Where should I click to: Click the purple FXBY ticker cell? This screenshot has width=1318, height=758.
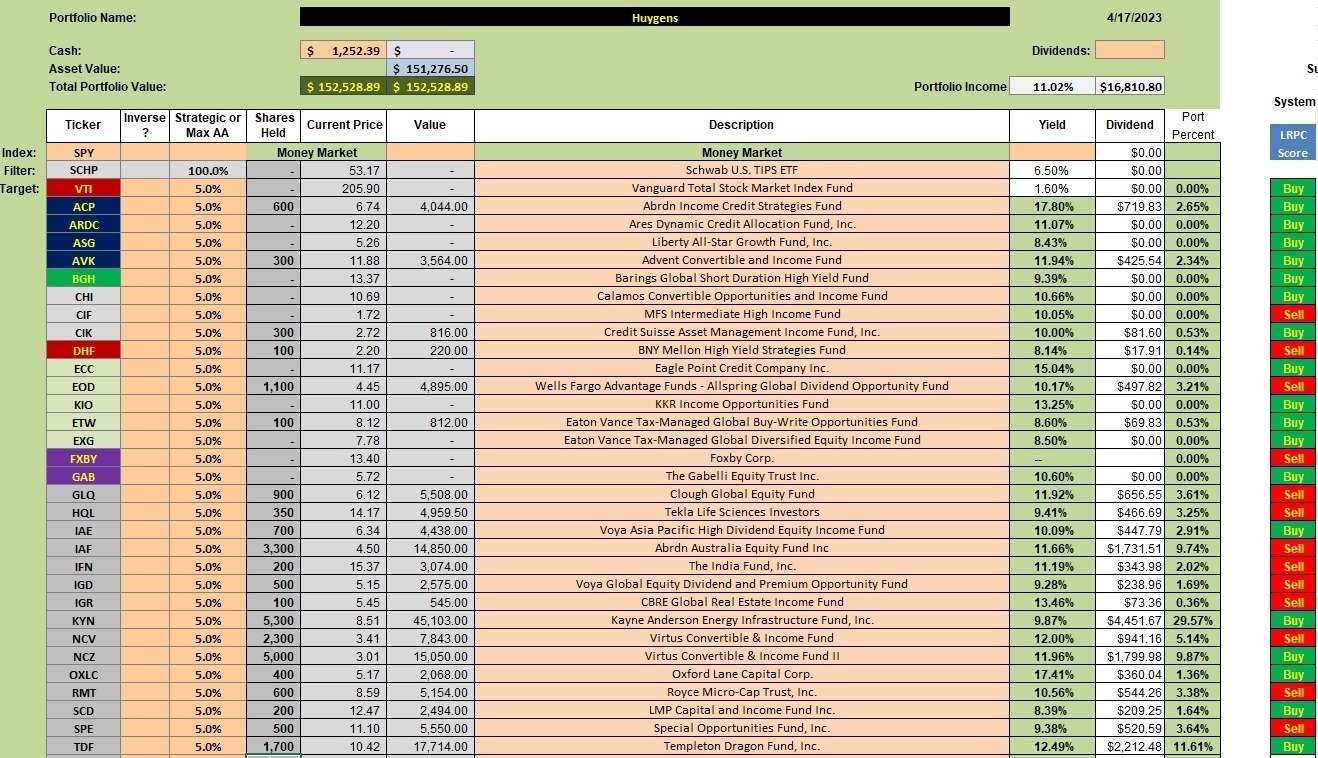coord(84,459)
